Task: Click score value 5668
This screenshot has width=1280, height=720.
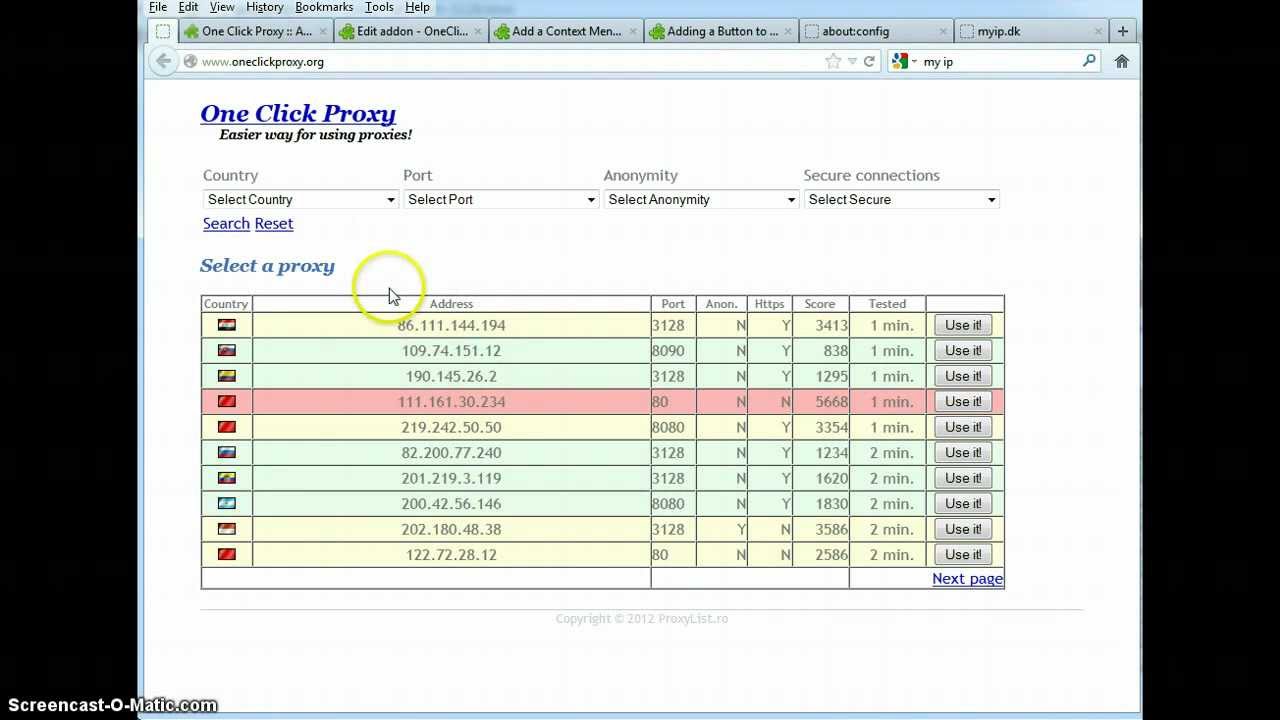Action: pyautogui.click(x=831, y=402)
